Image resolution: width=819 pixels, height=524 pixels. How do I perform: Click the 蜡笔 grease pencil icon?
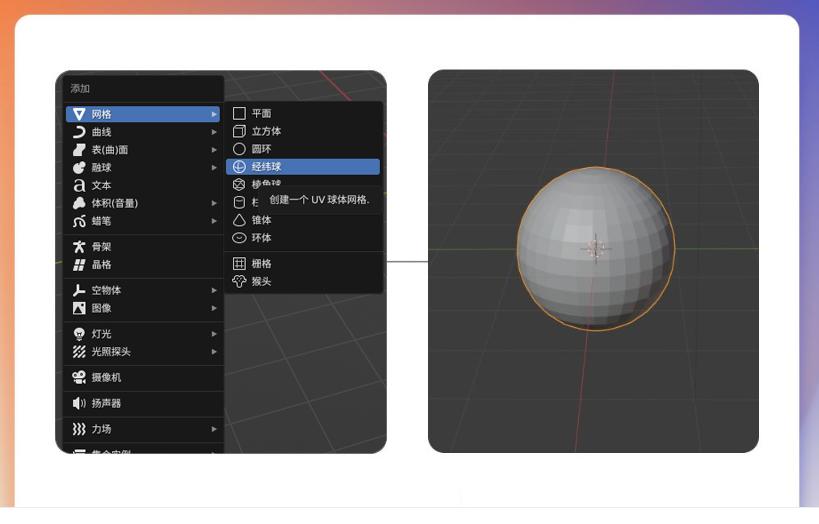coord(79,221)
